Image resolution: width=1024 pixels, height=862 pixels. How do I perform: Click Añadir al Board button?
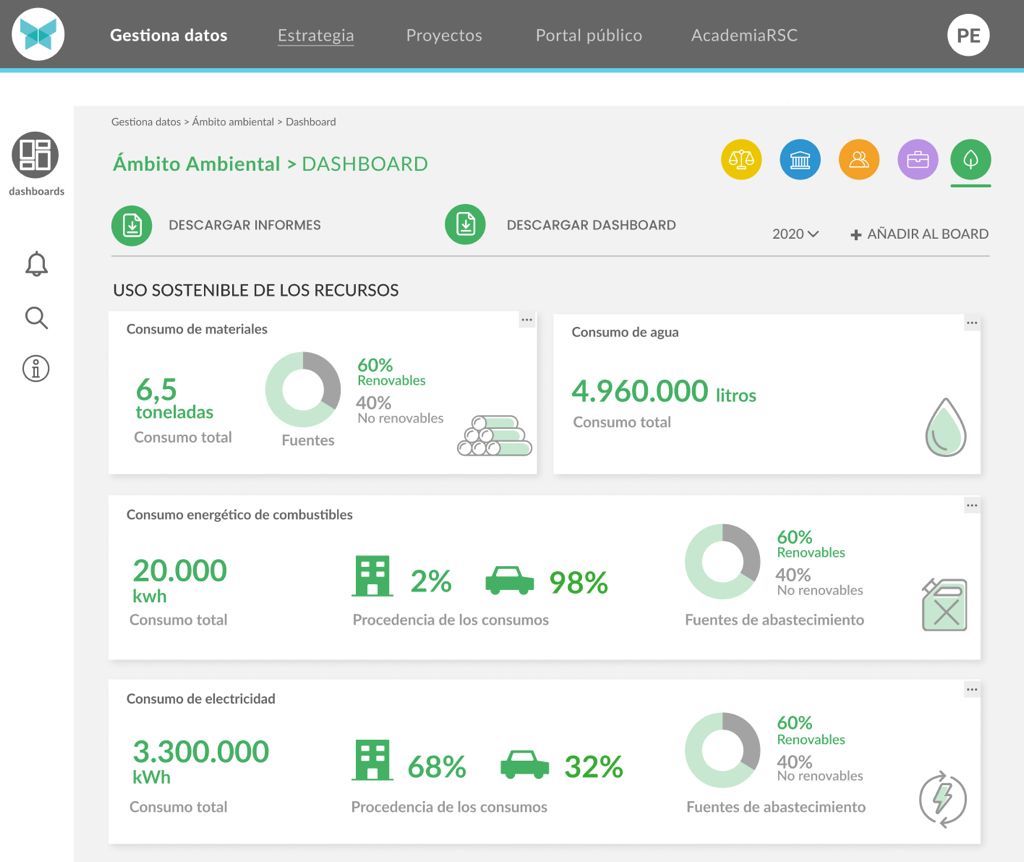(919, 234)
